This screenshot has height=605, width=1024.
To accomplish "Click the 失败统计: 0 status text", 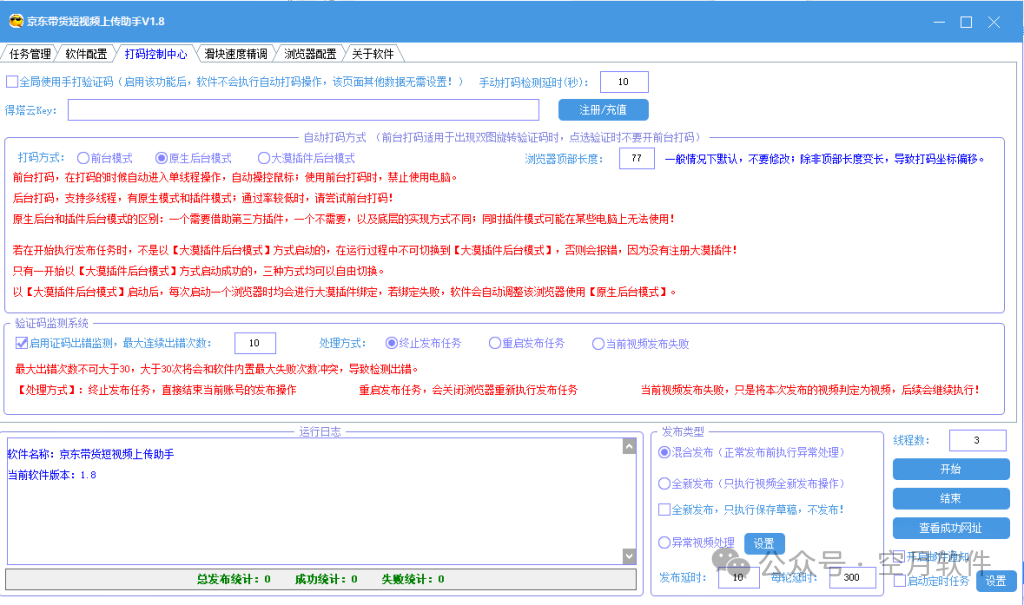I will [413, 579].
